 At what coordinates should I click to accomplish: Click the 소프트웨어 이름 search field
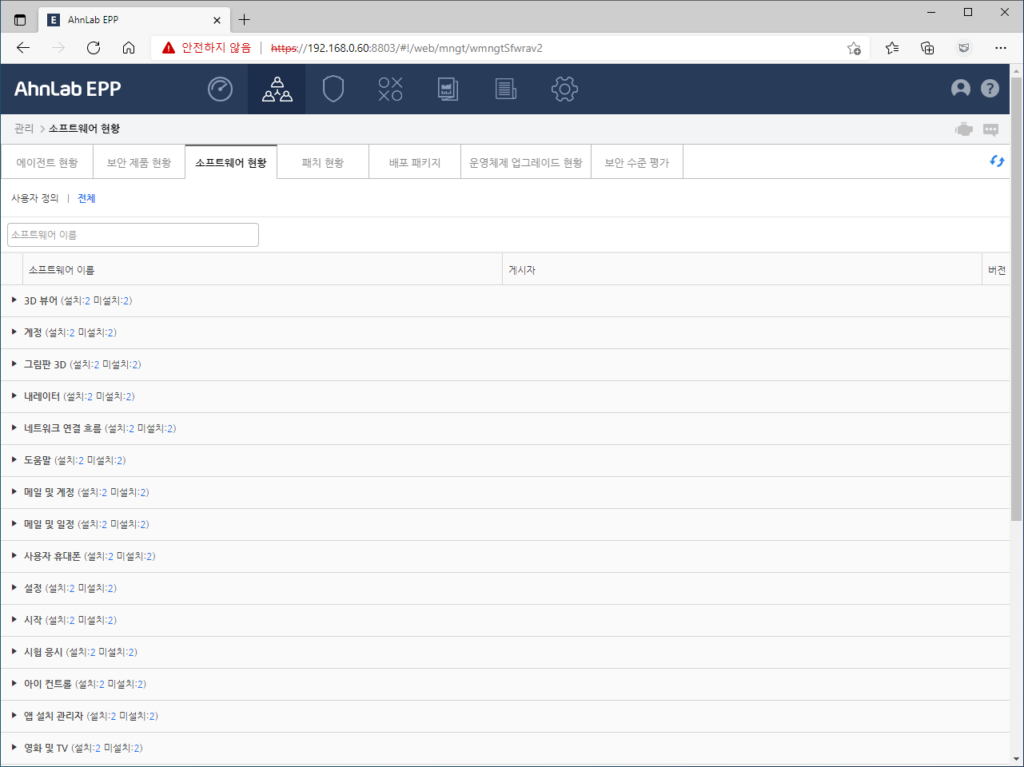(132, 234)
